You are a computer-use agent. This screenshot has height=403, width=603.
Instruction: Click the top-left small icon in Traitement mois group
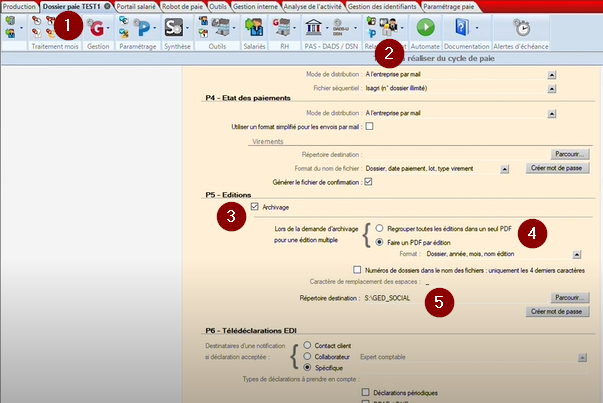coord(37,21)
